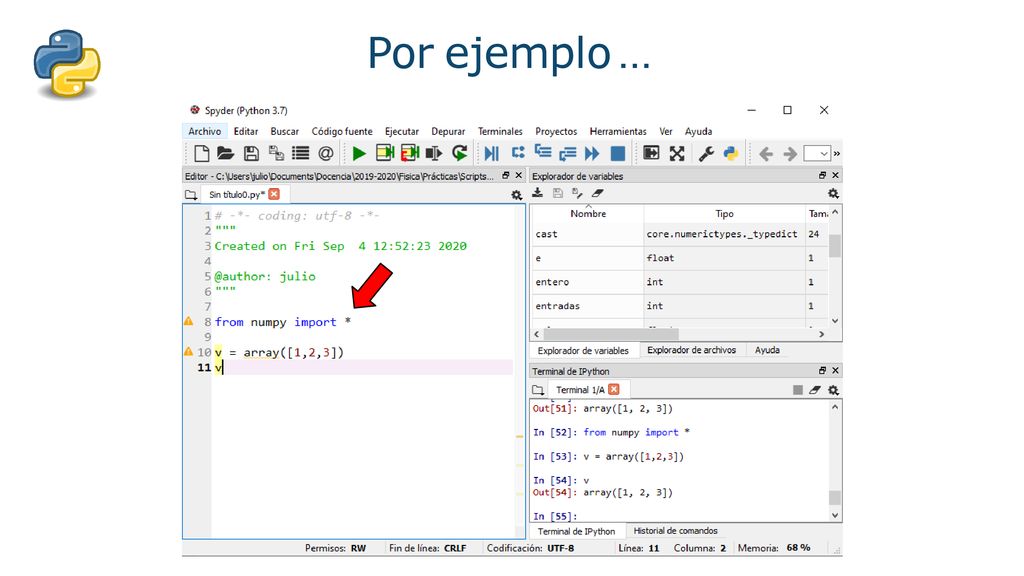Image resolution: width=1024 pixels, height=576 pixels.
Task: Create a new file from the toolbar
Action: tap(202, 153)
